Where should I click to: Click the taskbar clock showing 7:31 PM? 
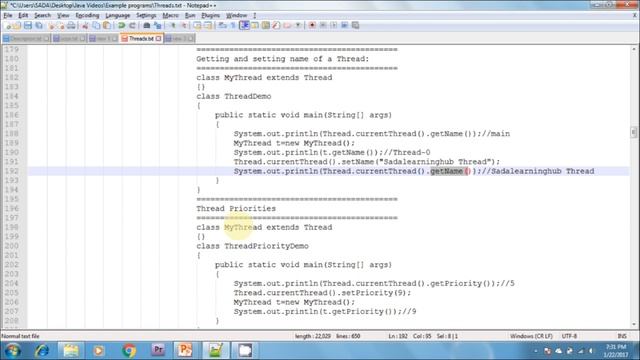tap(615, 351)
